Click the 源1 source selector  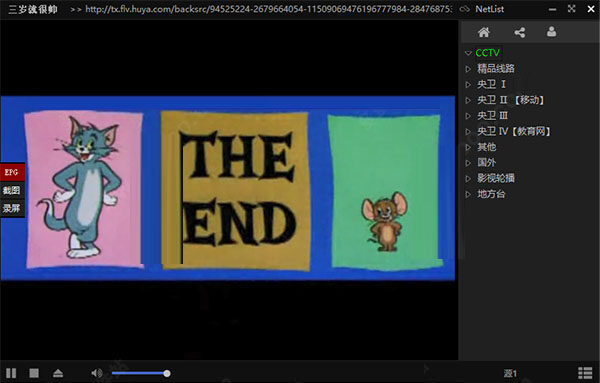(510, 373)
